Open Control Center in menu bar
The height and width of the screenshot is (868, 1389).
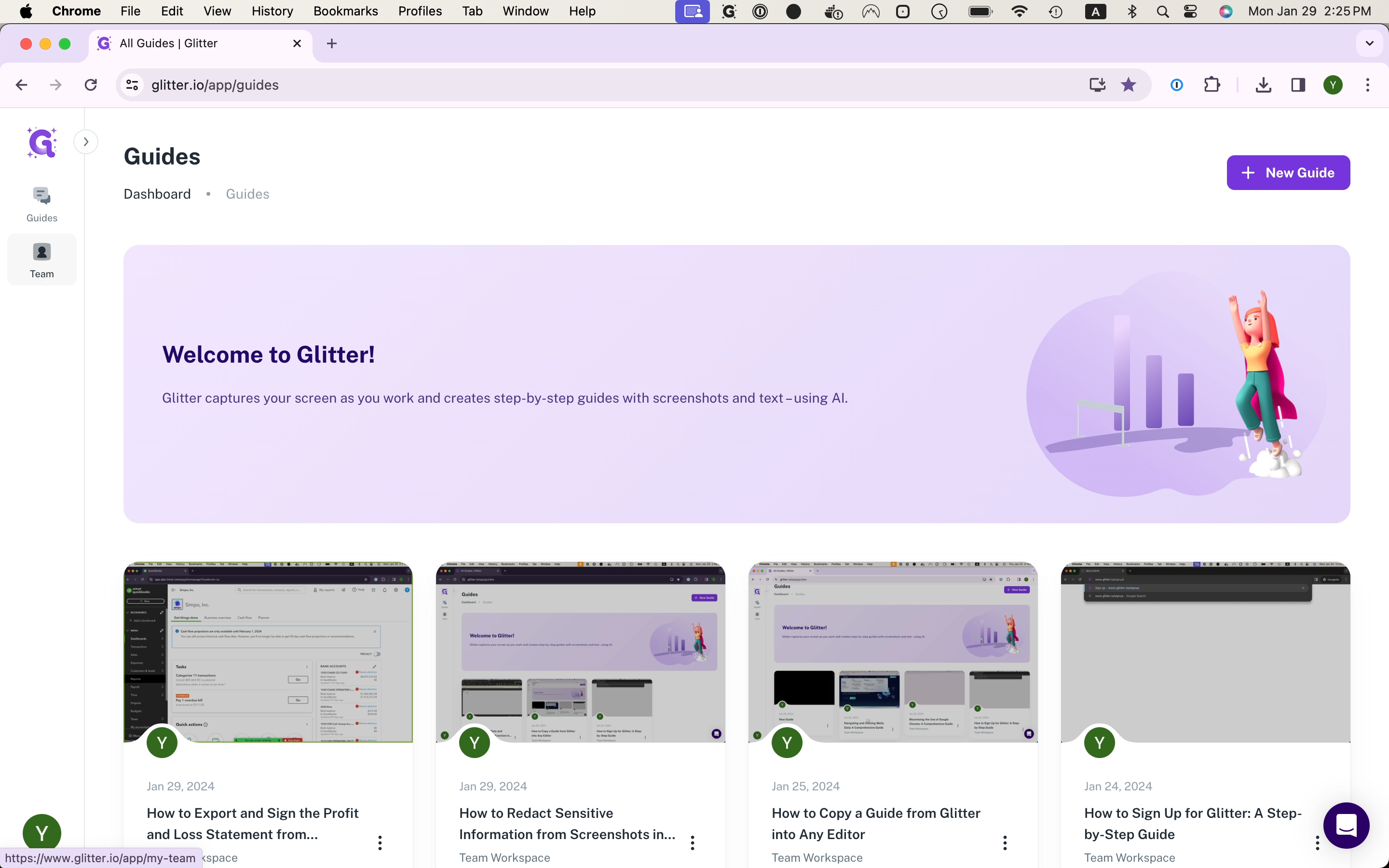[1191, 12]
